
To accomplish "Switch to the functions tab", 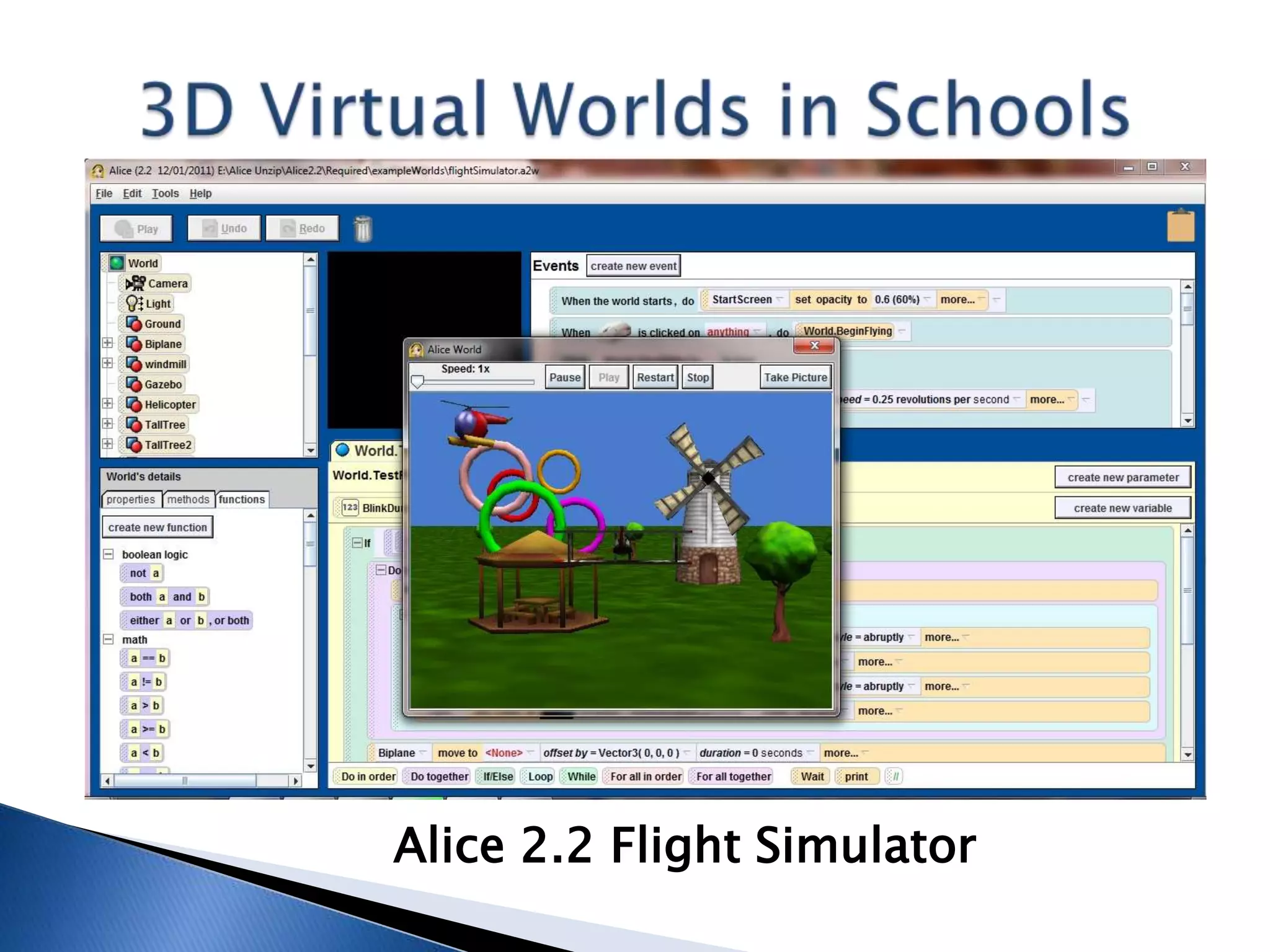I will [242, 499].
